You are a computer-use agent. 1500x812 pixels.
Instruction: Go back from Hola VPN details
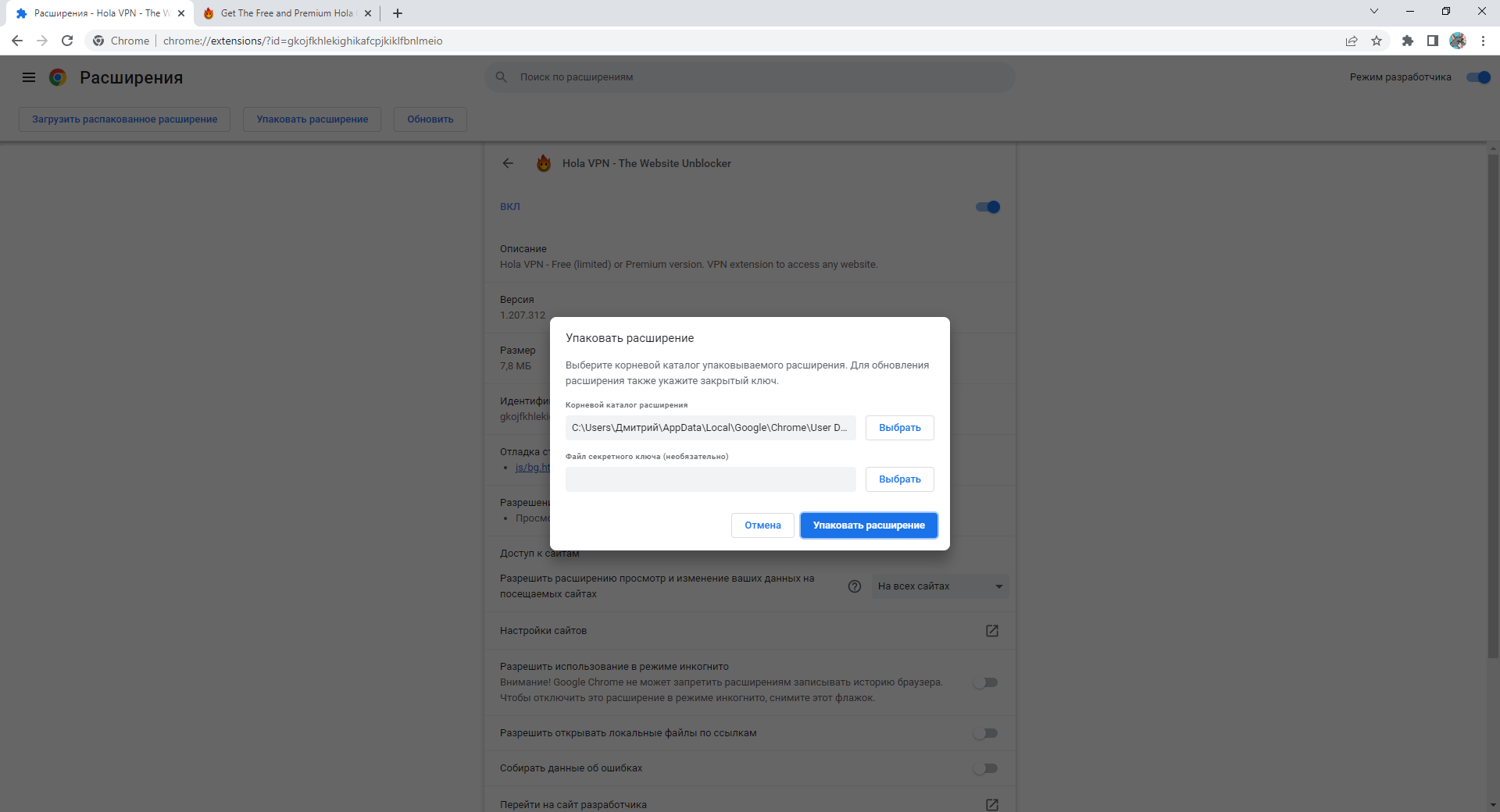508,163
